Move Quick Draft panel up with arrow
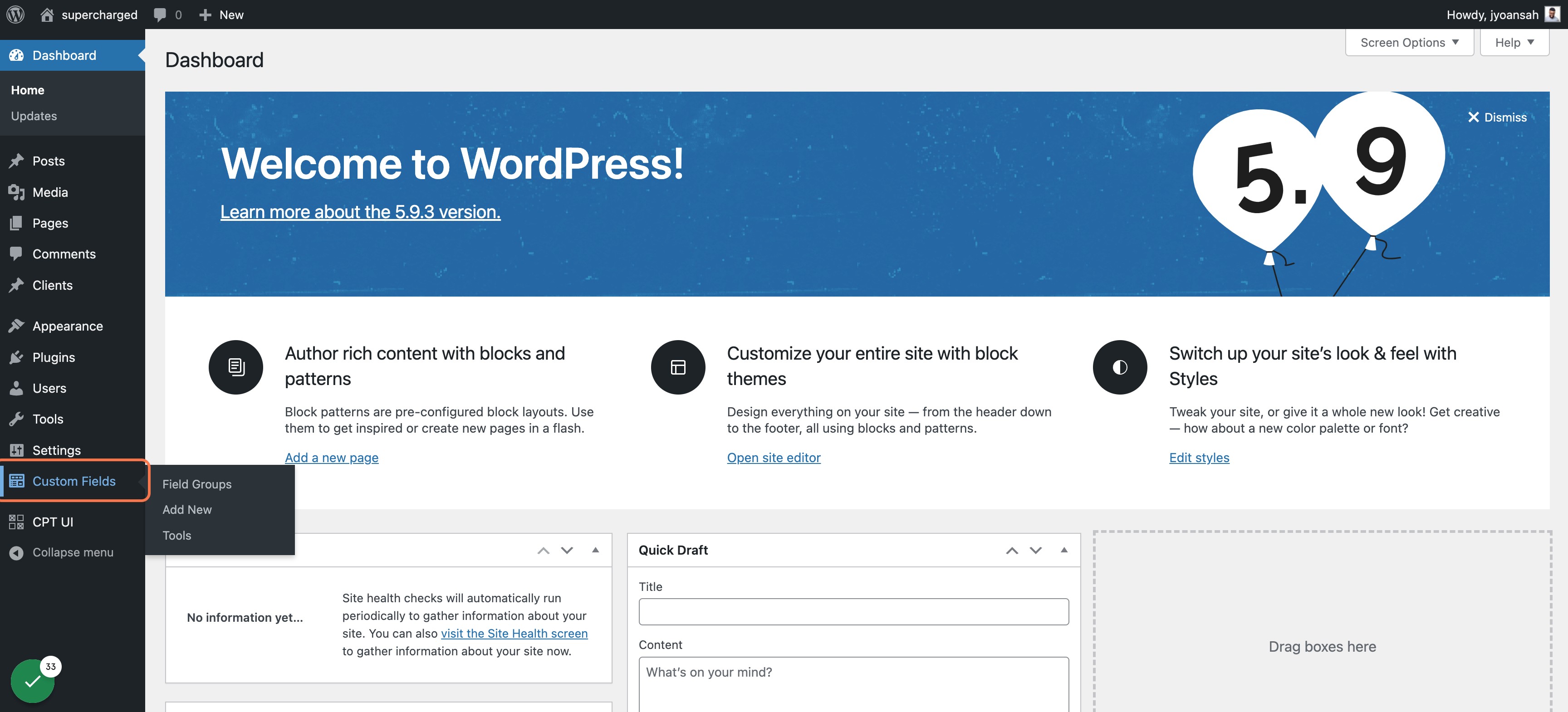The height and width of the screenshot is (712, 1568). tap(1012, 550)
